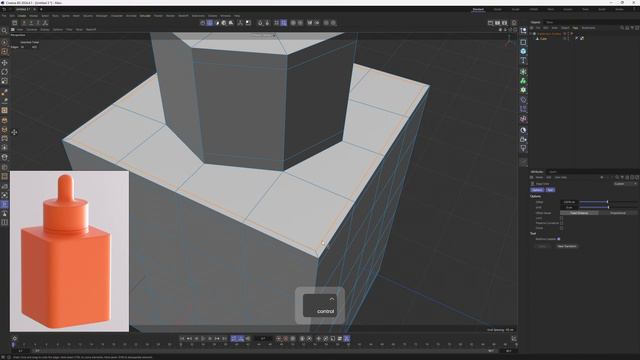
Task: Disable the Realtime Update checkbox
Action: point(559,239)
